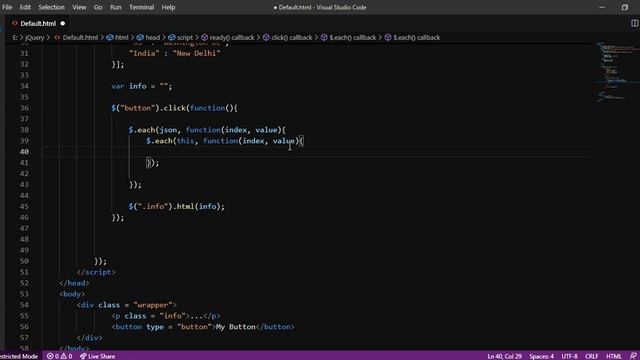The image size is (640, 360).
Task: Click the Restricted Mode status item
Action: (19, 356)
